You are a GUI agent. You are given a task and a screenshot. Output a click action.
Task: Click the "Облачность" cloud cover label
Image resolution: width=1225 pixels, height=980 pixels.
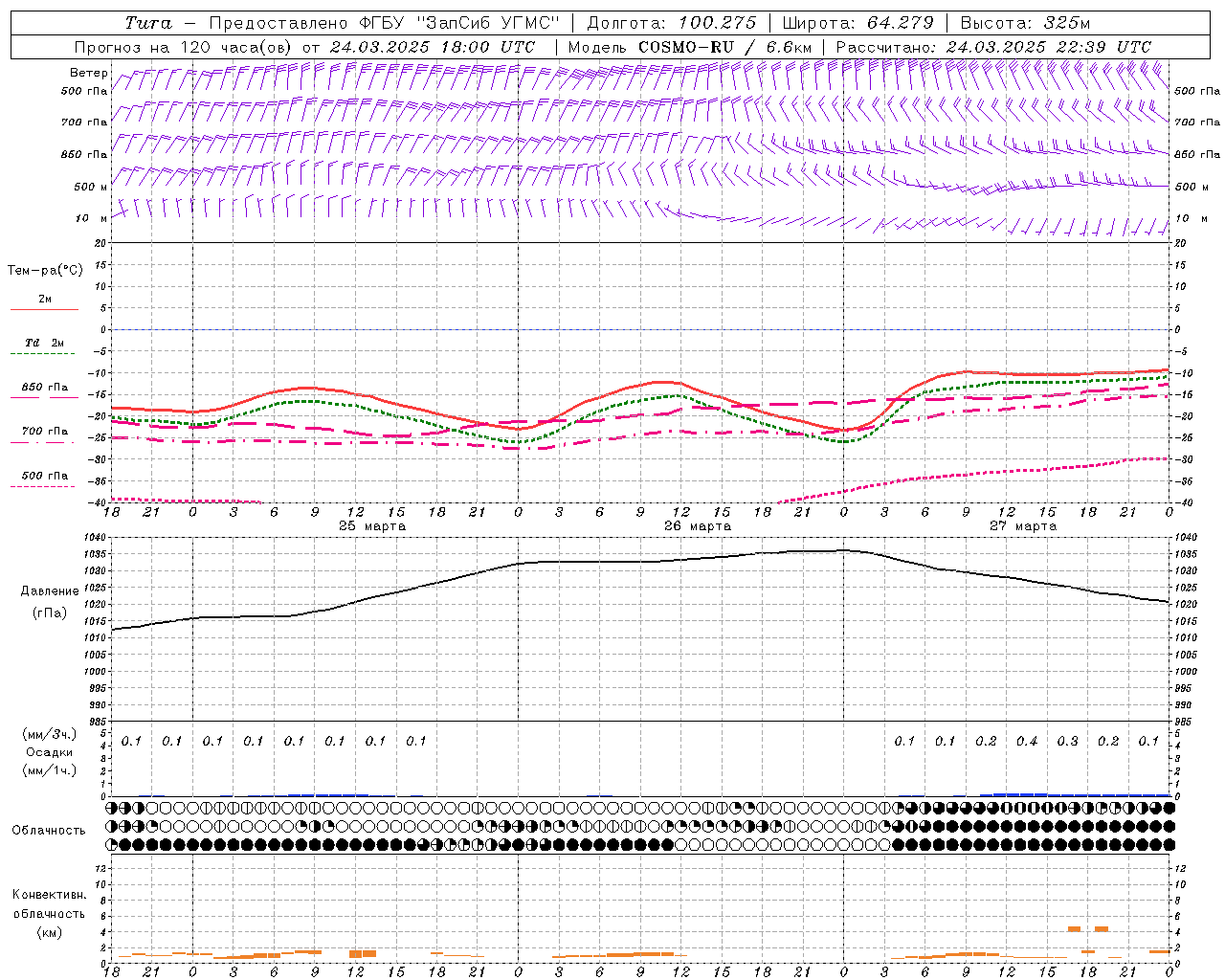49,830
